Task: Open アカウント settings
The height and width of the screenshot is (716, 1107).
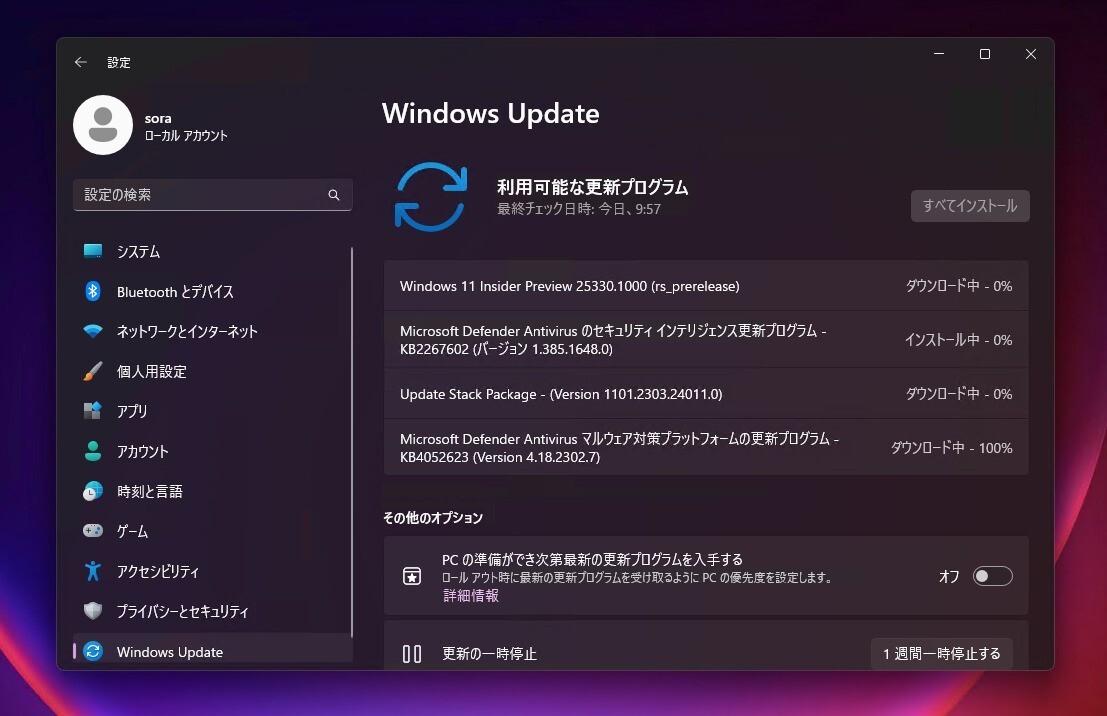Action: [96, 451]
